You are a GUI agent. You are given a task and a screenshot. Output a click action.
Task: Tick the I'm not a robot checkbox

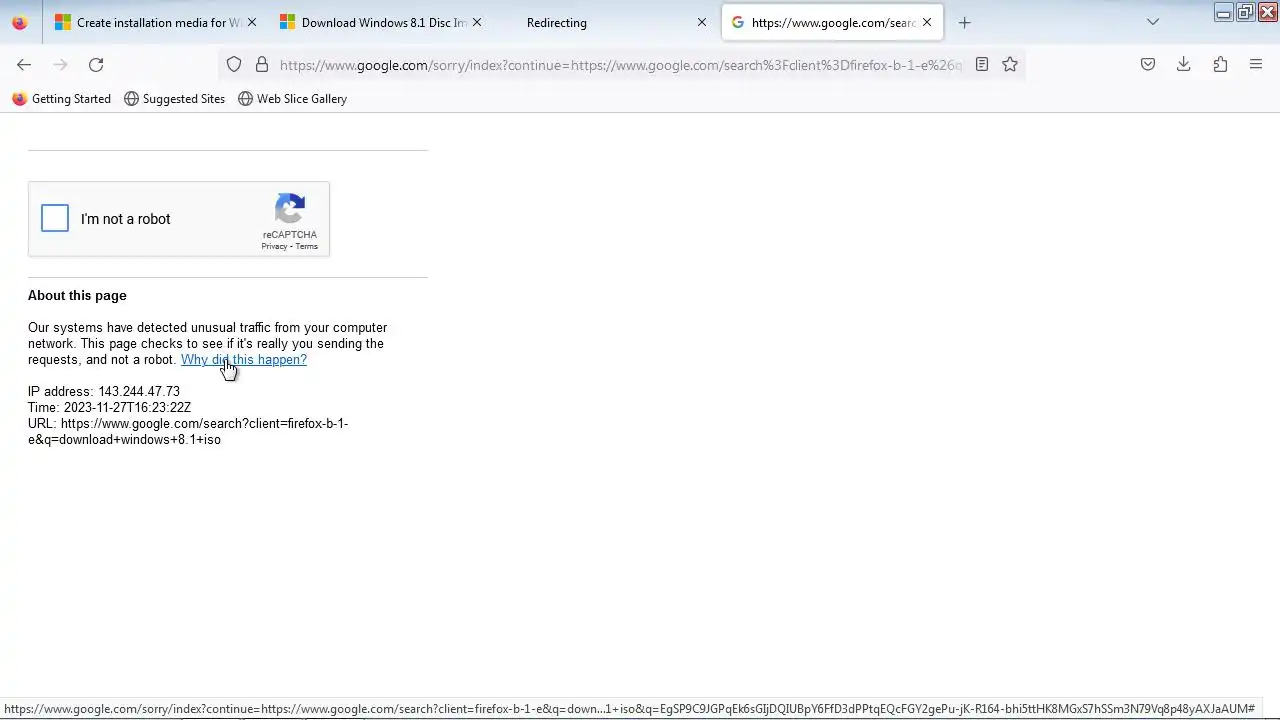coord(55,218)
